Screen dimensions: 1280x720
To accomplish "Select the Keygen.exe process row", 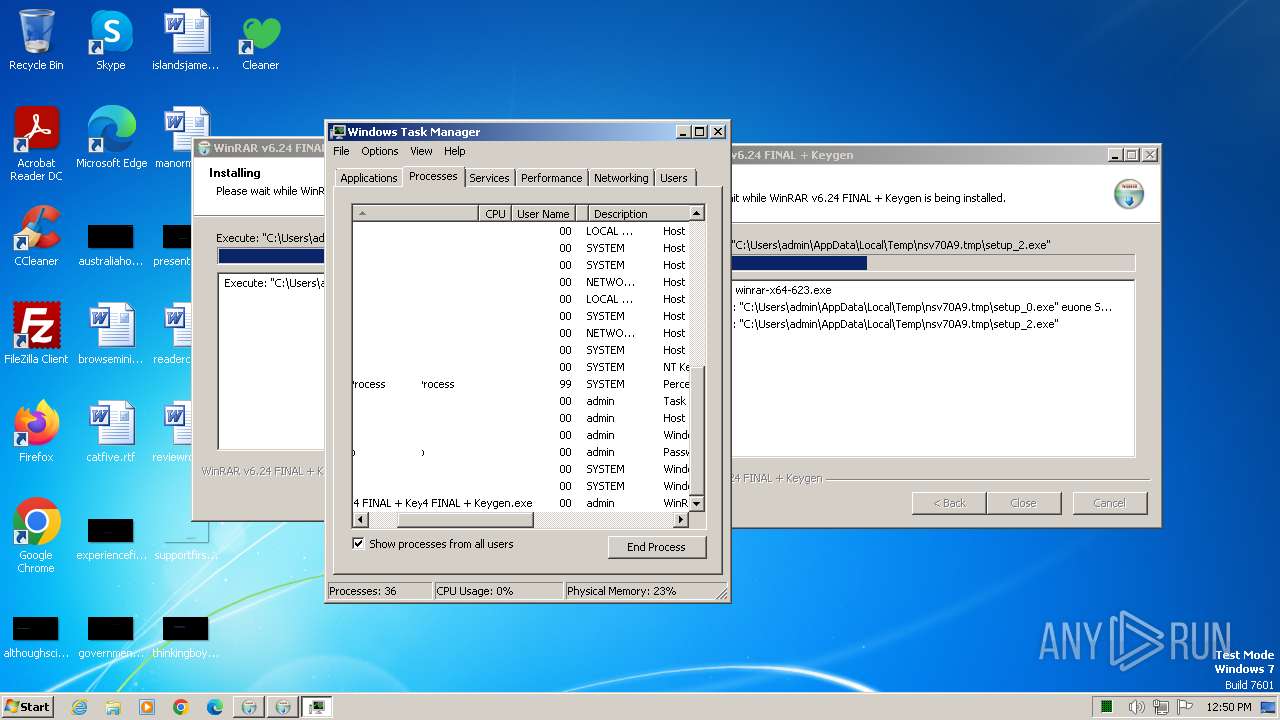I will click(x=520, y=503).
